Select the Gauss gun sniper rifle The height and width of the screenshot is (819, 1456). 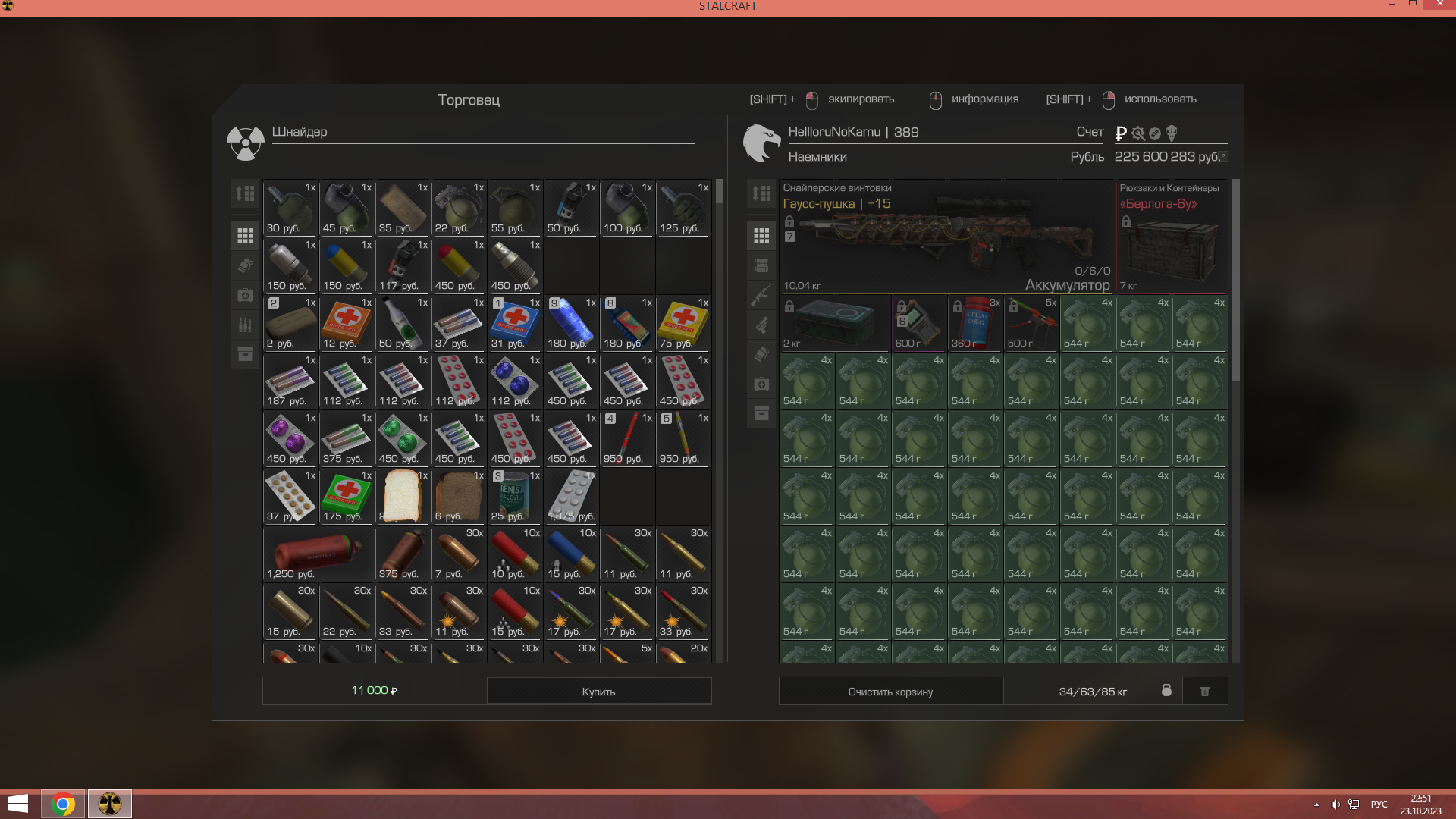(x=947, y=237)
